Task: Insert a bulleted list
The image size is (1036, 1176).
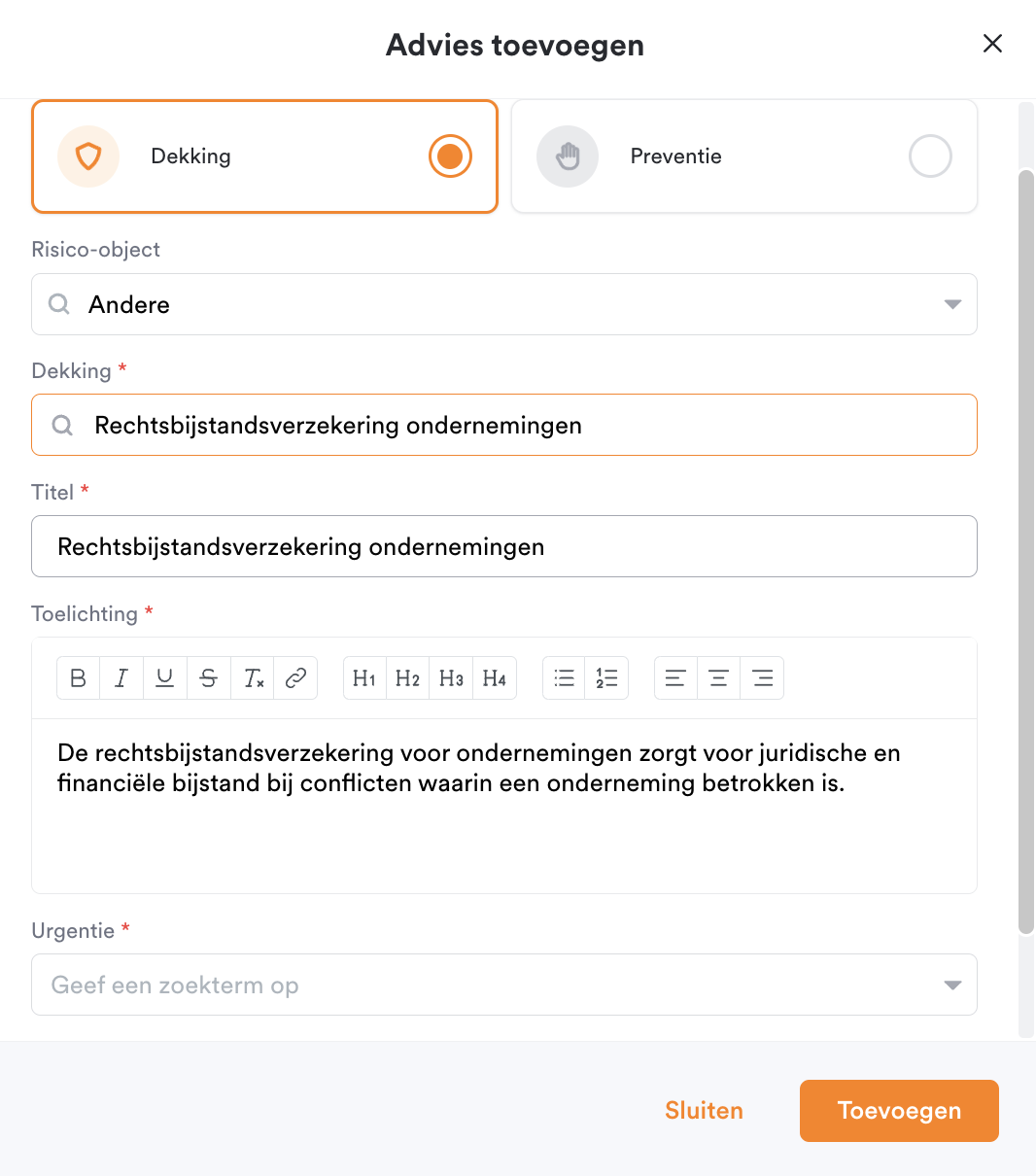Action: click(x=564, y=678)
